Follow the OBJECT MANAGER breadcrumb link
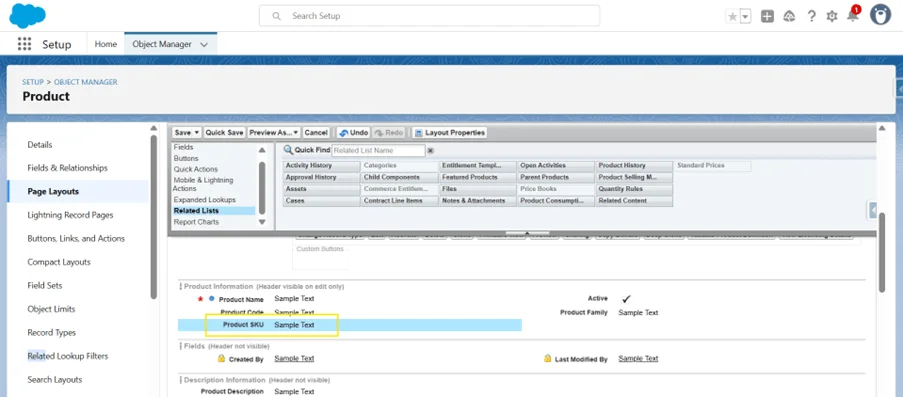Image resolution: width=903 pixels, height=397 pixels. click(x=86, y=82)
